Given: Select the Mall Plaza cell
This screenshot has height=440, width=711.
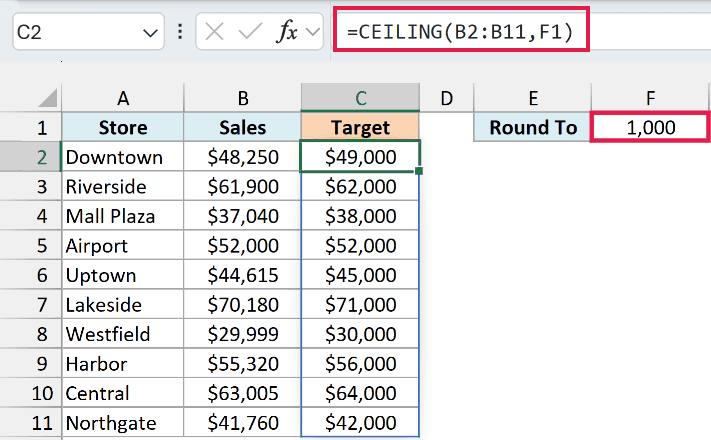Looking at the screenshot, I should pos(123,215).
